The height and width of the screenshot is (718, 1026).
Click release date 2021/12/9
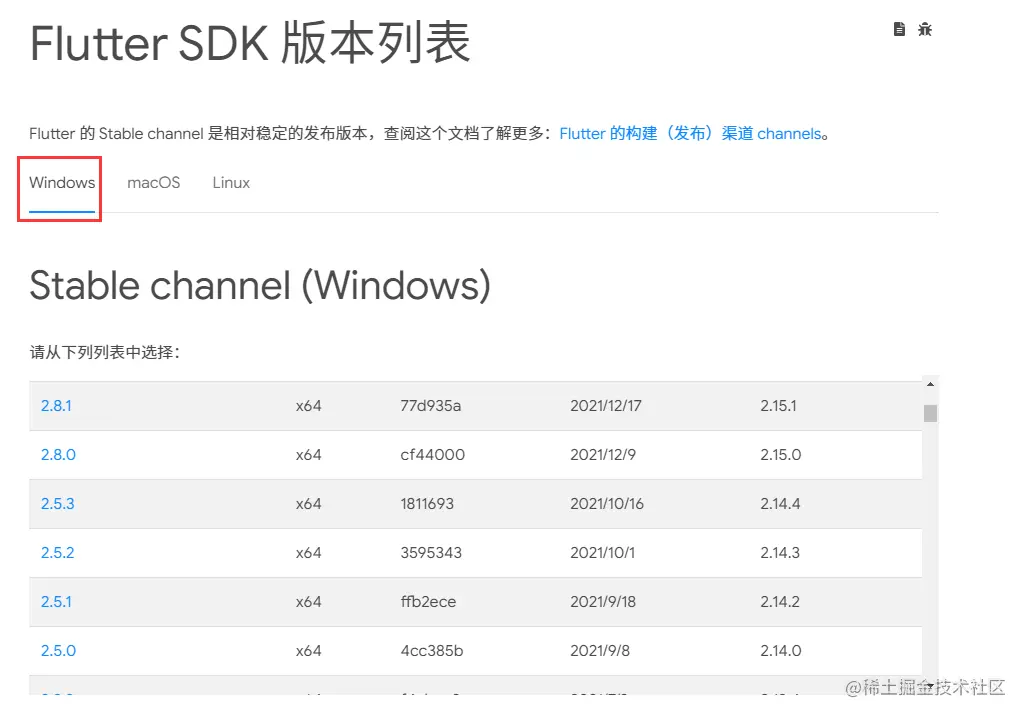603,455
